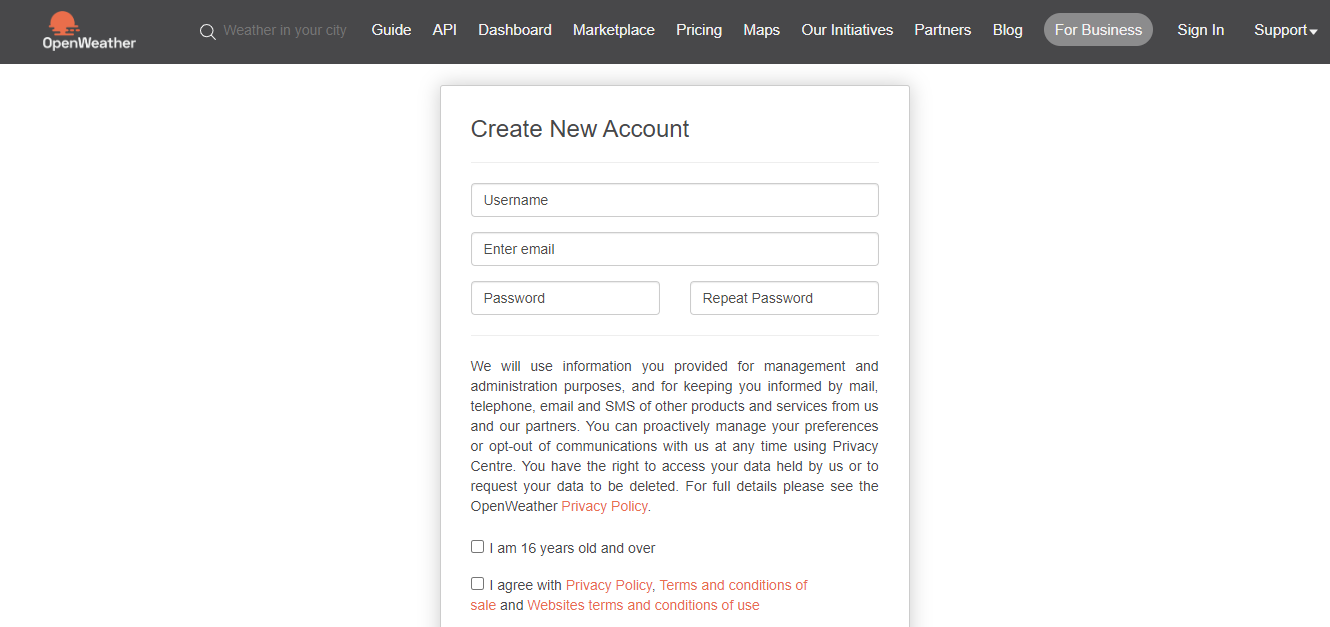This screenshot has width=1330, height=627.
Task: Open the Guide menu item
Action: [391, 30]
